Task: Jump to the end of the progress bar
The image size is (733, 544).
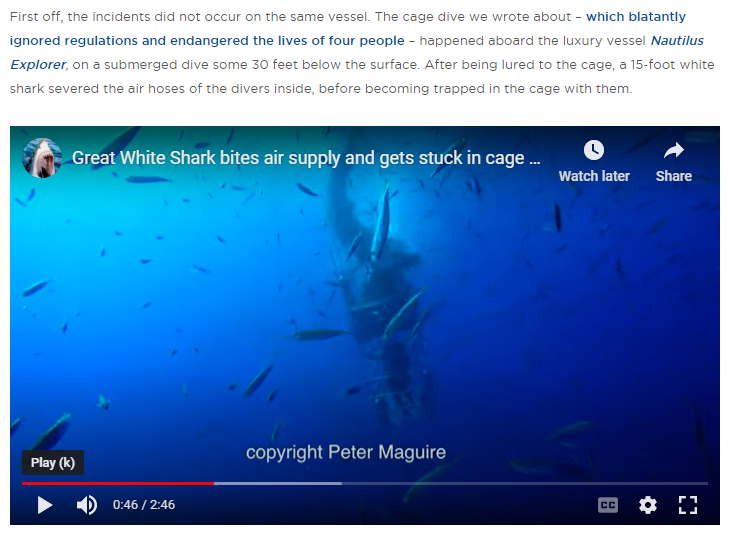Action: [706, 483]
